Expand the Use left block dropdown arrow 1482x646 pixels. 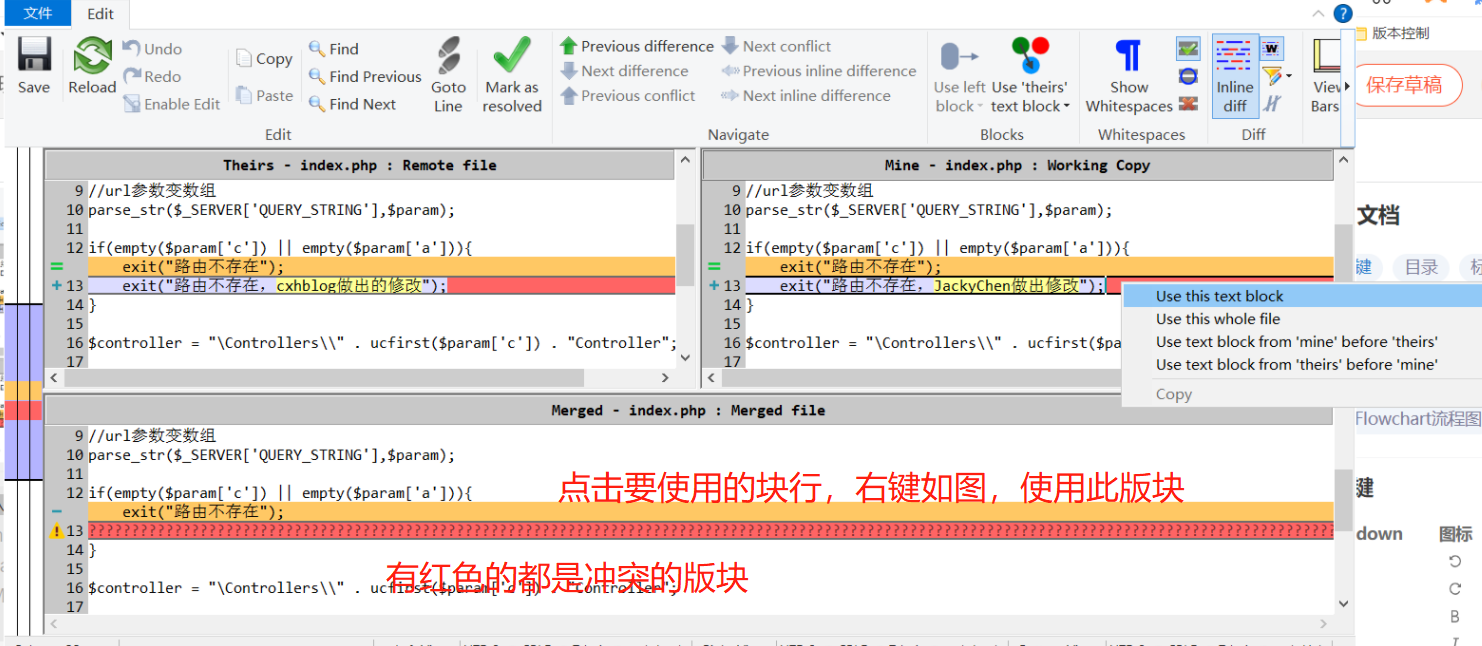pos(979,107)
